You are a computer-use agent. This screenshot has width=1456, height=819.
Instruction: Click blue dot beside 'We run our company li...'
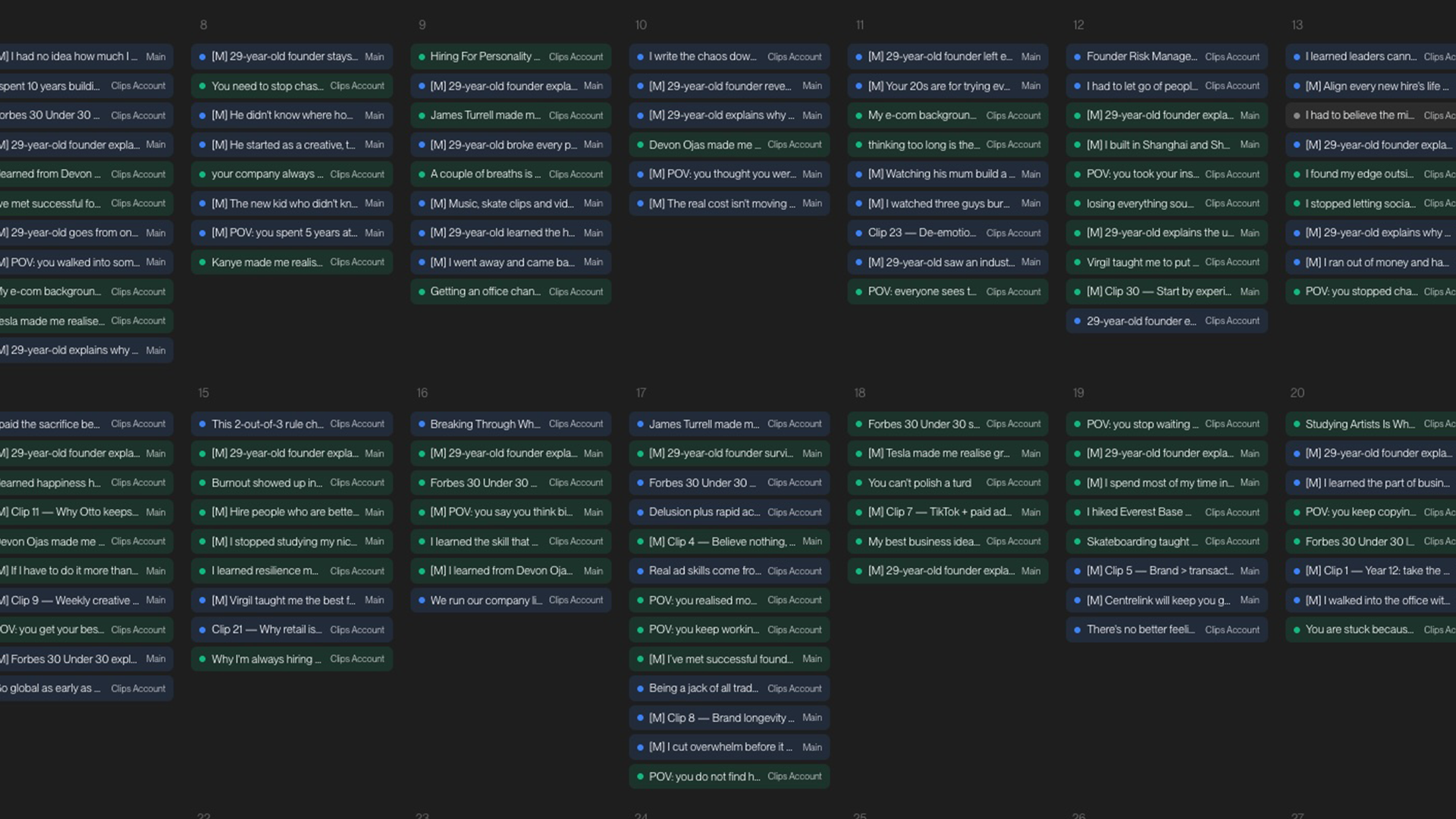422,601
